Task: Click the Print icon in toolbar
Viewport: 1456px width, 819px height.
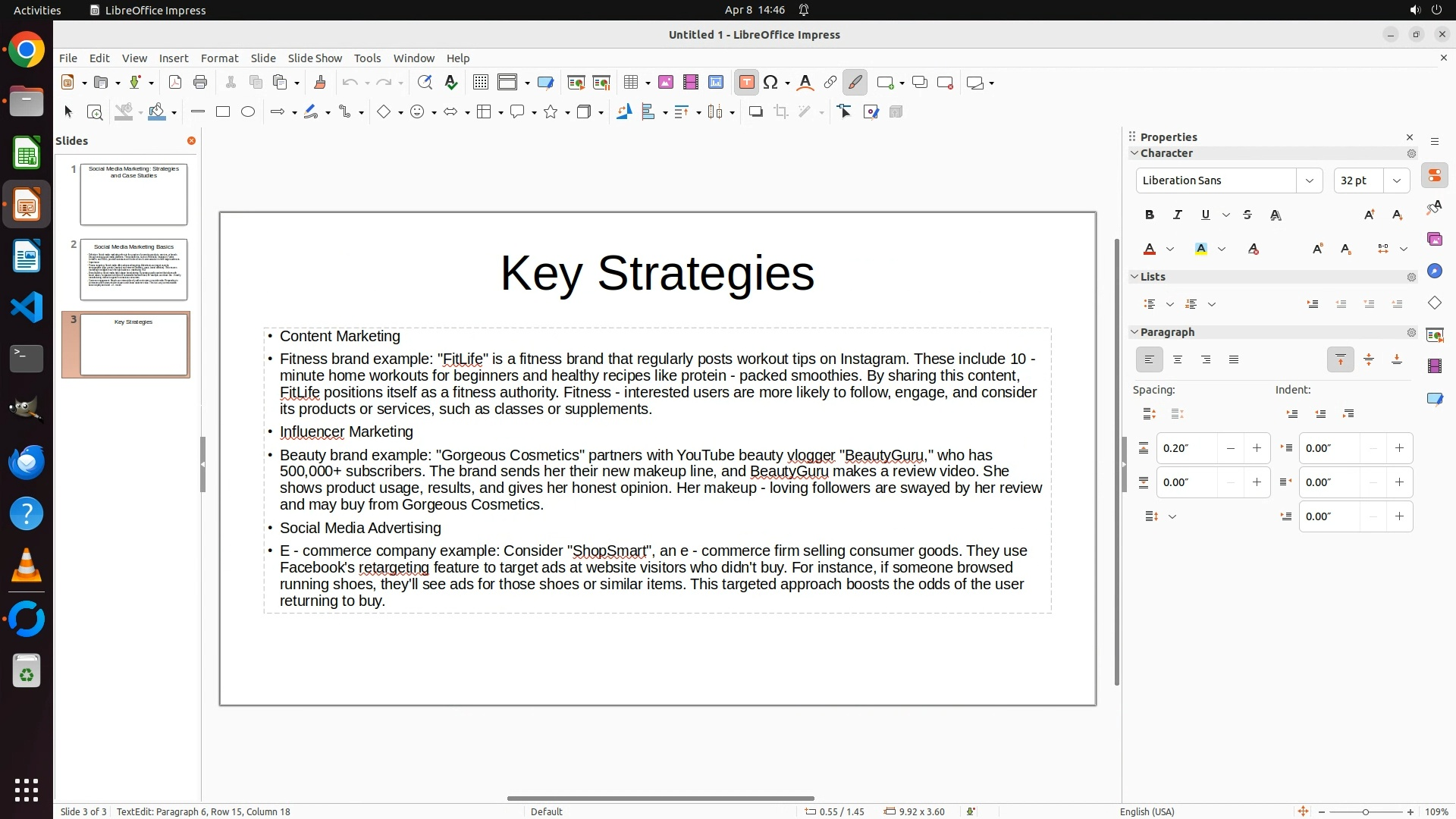Action: pos(200,83)
